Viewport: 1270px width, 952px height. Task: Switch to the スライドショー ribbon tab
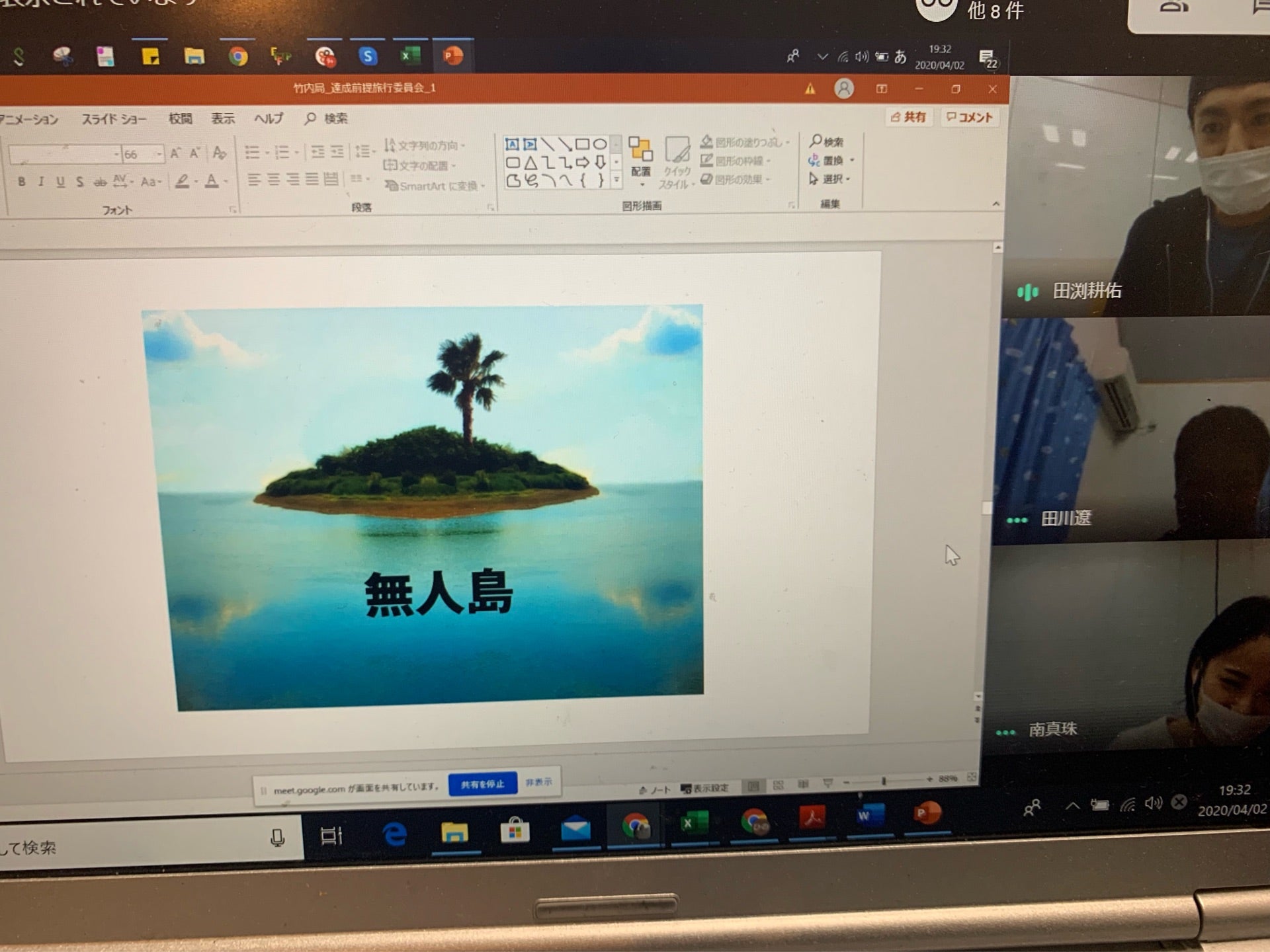click(116, 119)
